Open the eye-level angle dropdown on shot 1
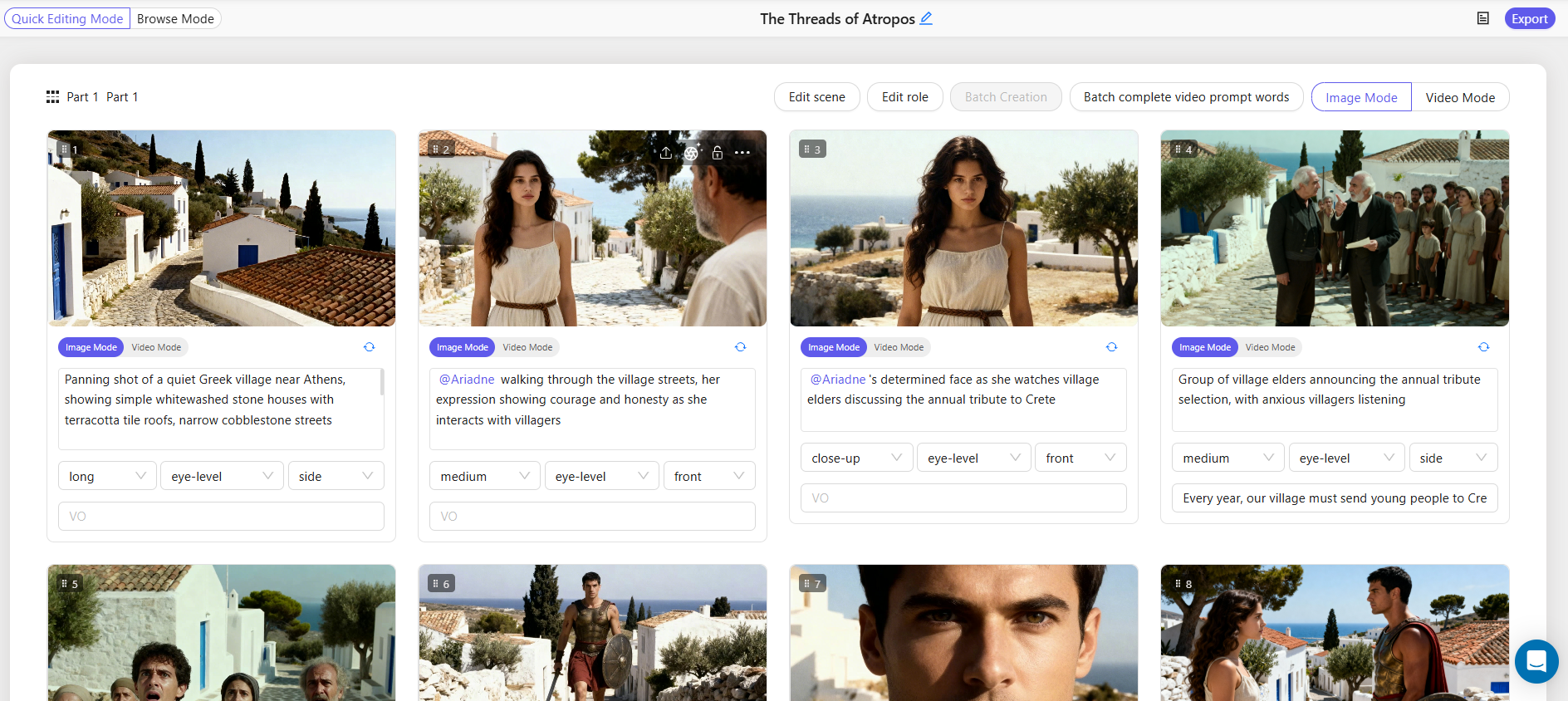The width and height of the screenshot is (1568, 701). coord(222,476)
